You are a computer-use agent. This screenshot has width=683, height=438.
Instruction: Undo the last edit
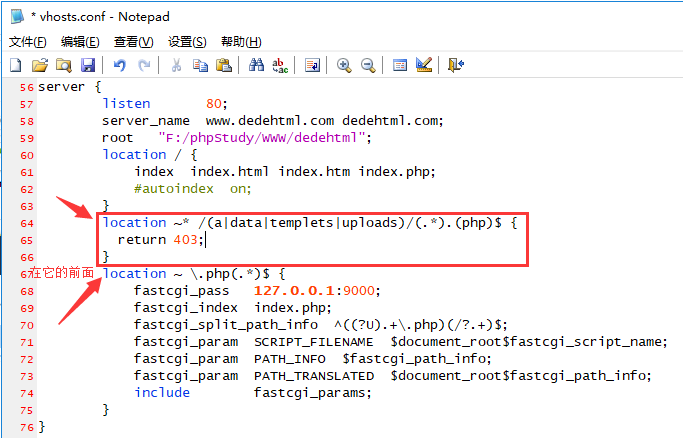[x=120, y=65]
